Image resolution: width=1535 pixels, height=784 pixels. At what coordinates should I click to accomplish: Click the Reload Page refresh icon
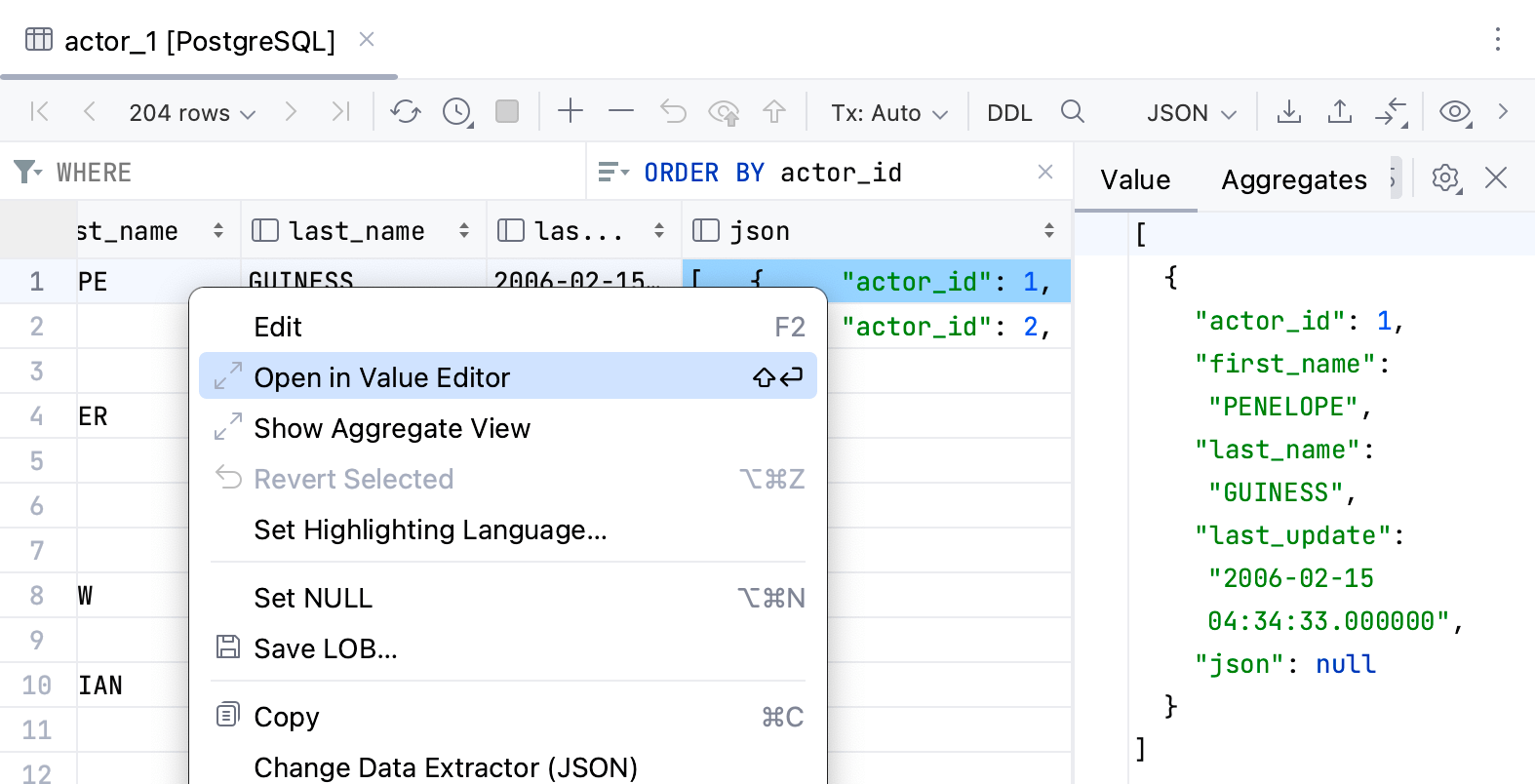pos(405,112)
